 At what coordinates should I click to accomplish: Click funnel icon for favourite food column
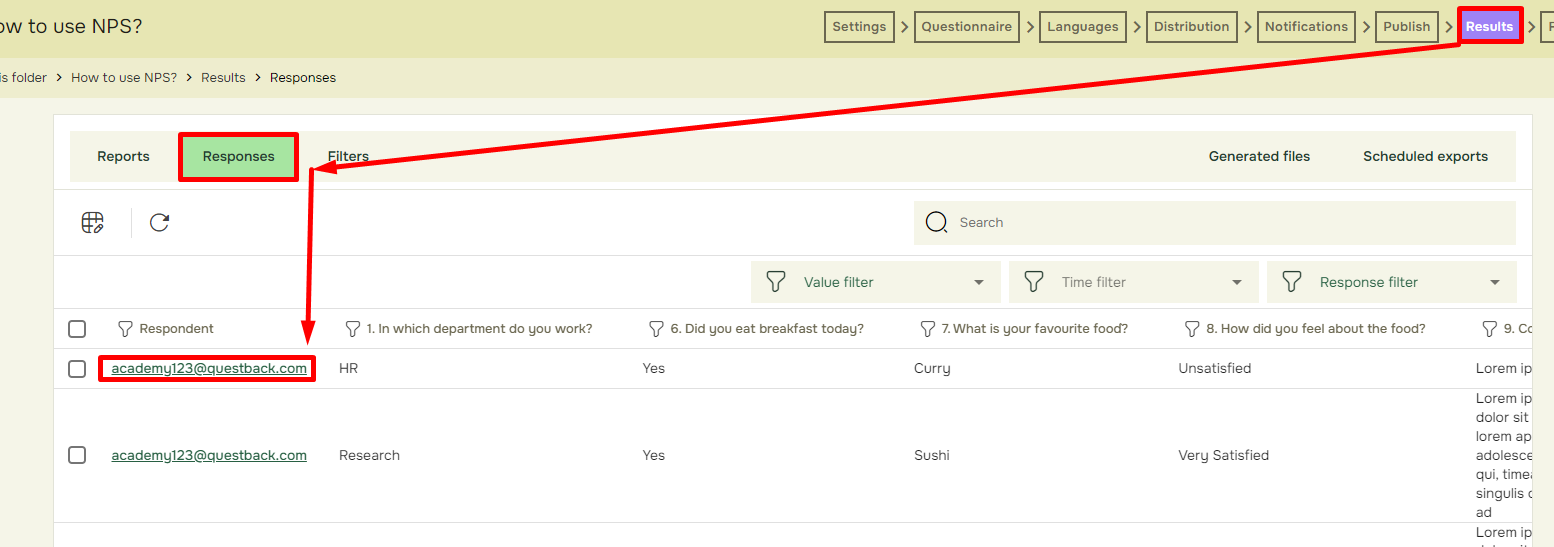point(927,329)
